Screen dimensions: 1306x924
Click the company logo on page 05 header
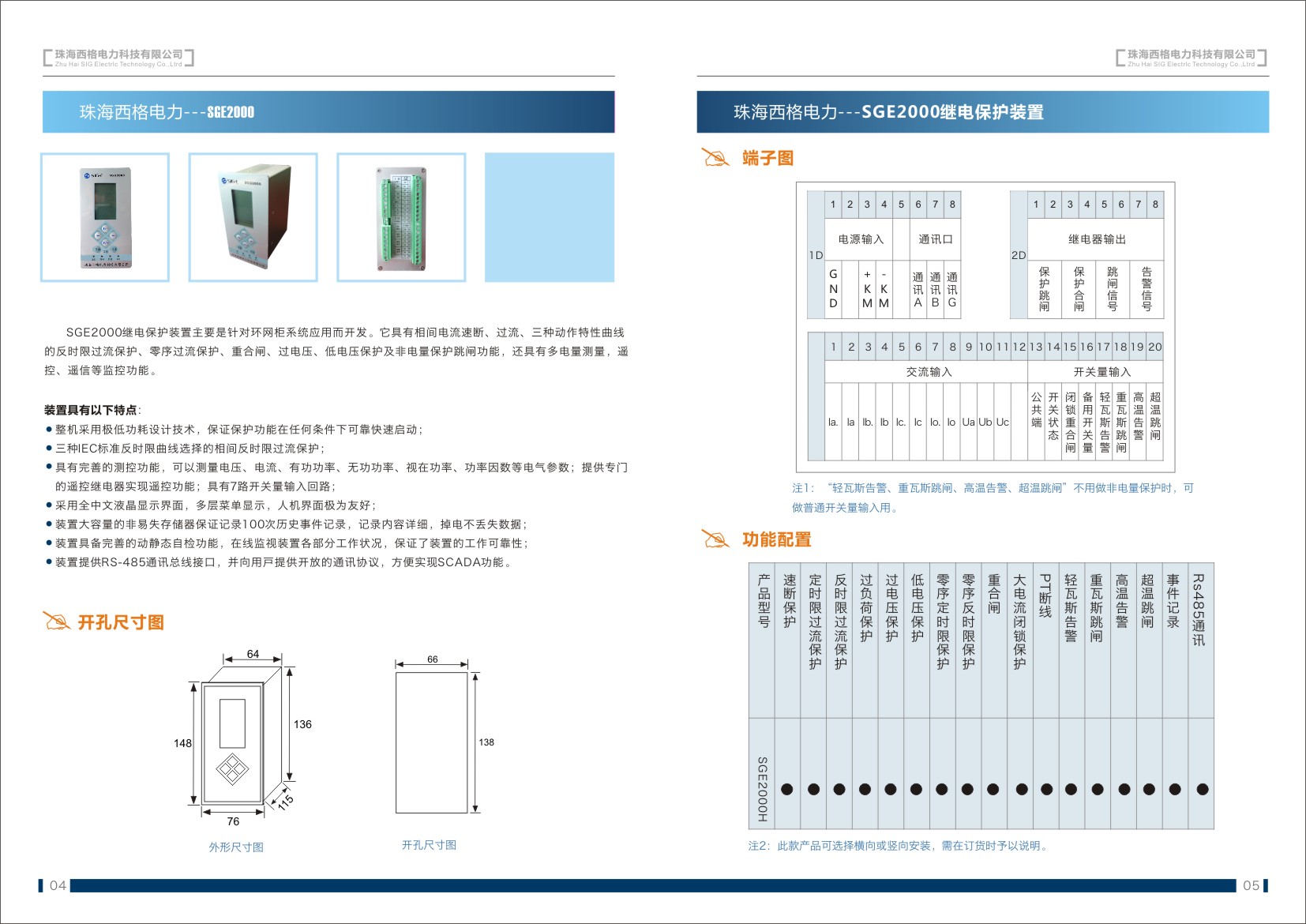tap(1191, 58)
